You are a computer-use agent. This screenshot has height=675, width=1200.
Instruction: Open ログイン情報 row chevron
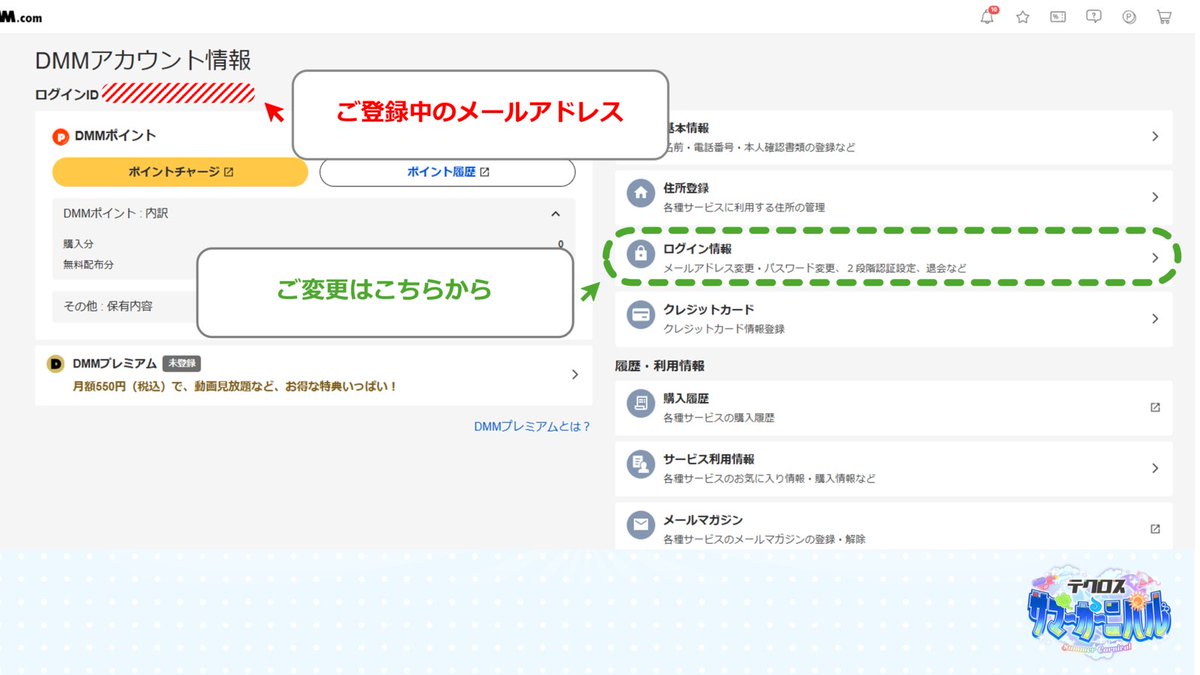tap(1155, 258)
